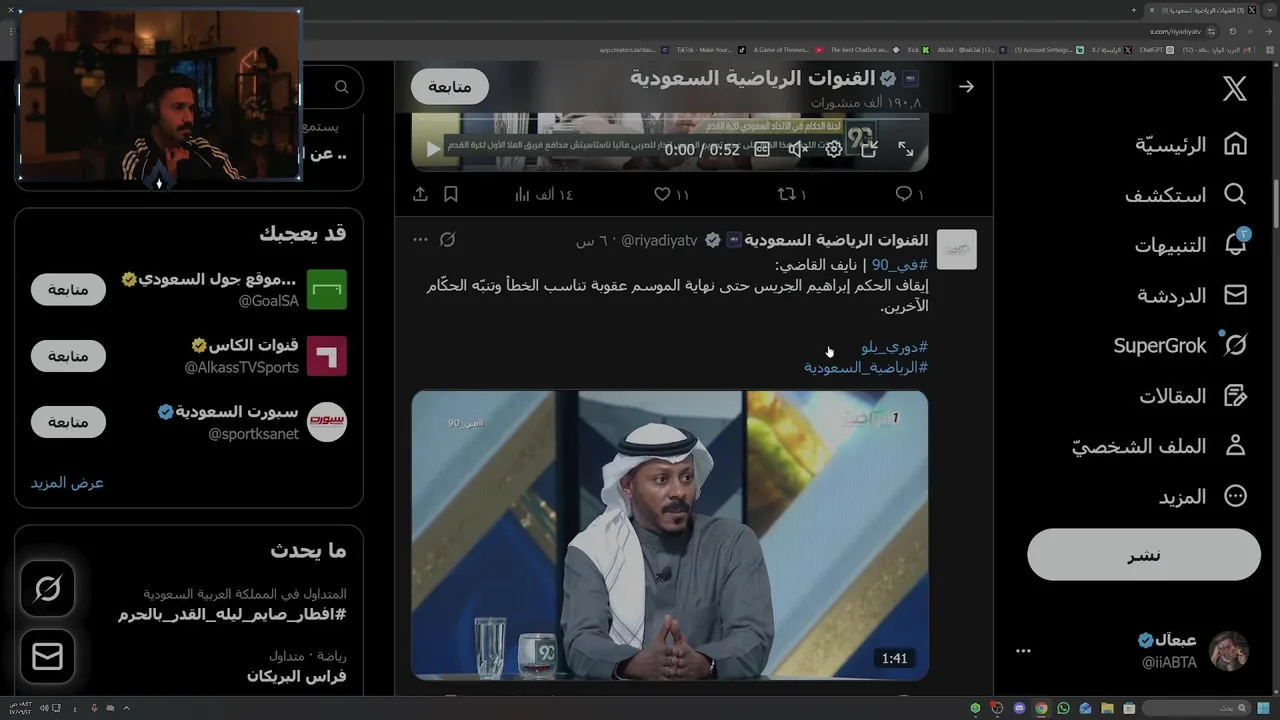1280x720 pixels.
Task: Open trending #افطار_صايم_ليله_القدر_بالحرم
Action: (x=232, y=614)
